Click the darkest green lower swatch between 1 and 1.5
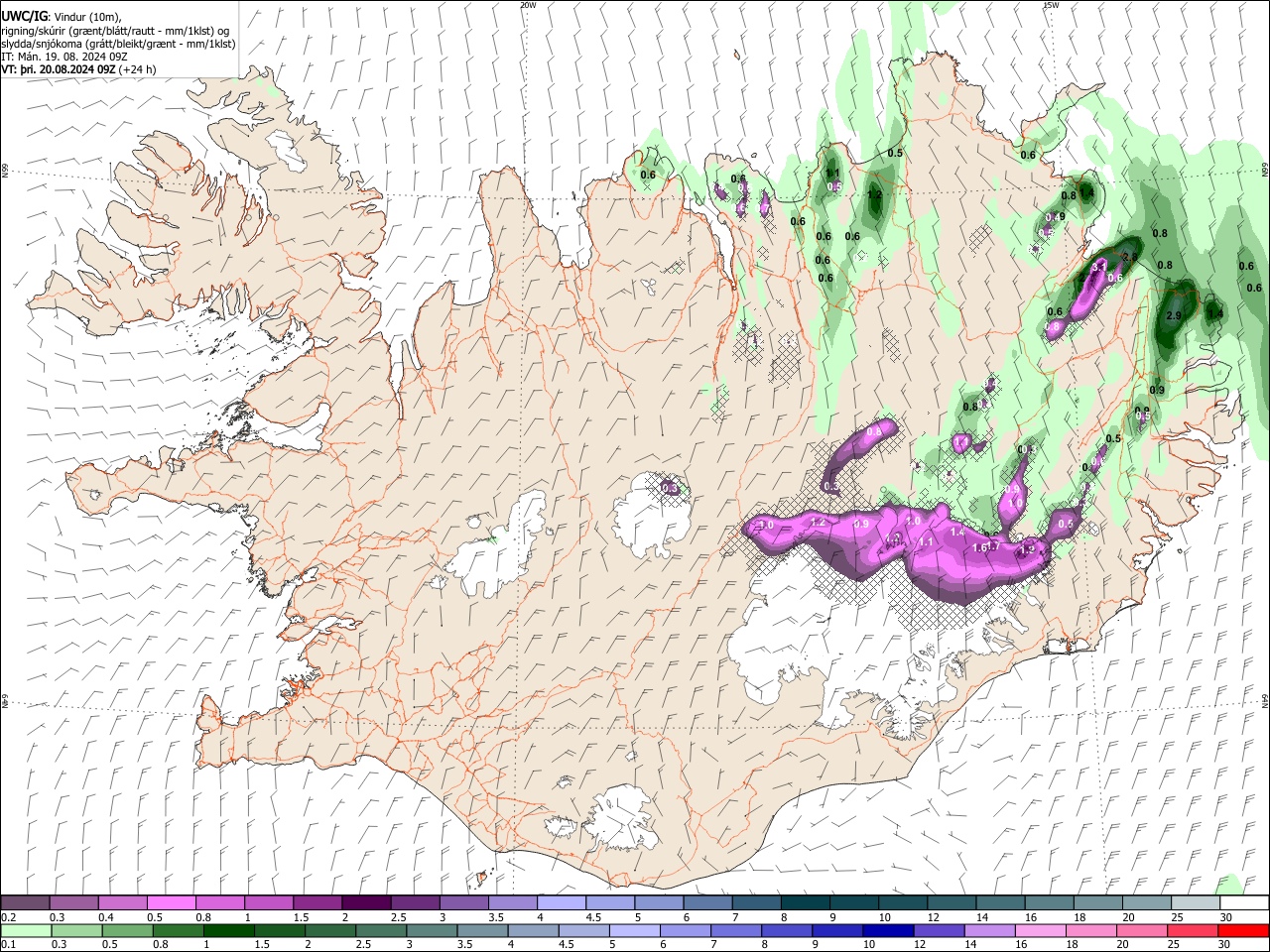This screenshot has height=952, width=1270. tap(228, 931)
